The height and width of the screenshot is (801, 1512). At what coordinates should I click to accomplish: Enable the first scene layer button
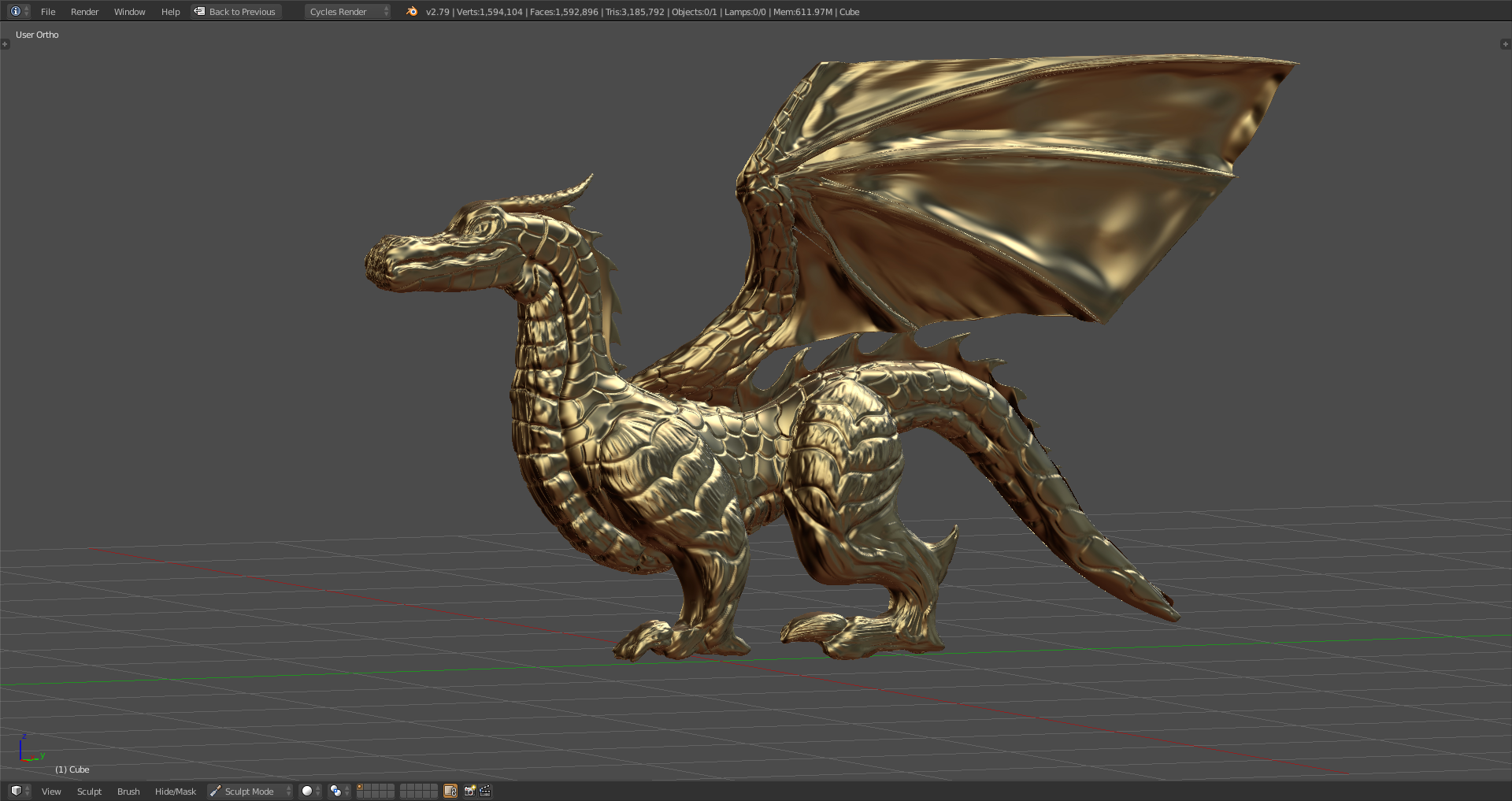point(360,788)
